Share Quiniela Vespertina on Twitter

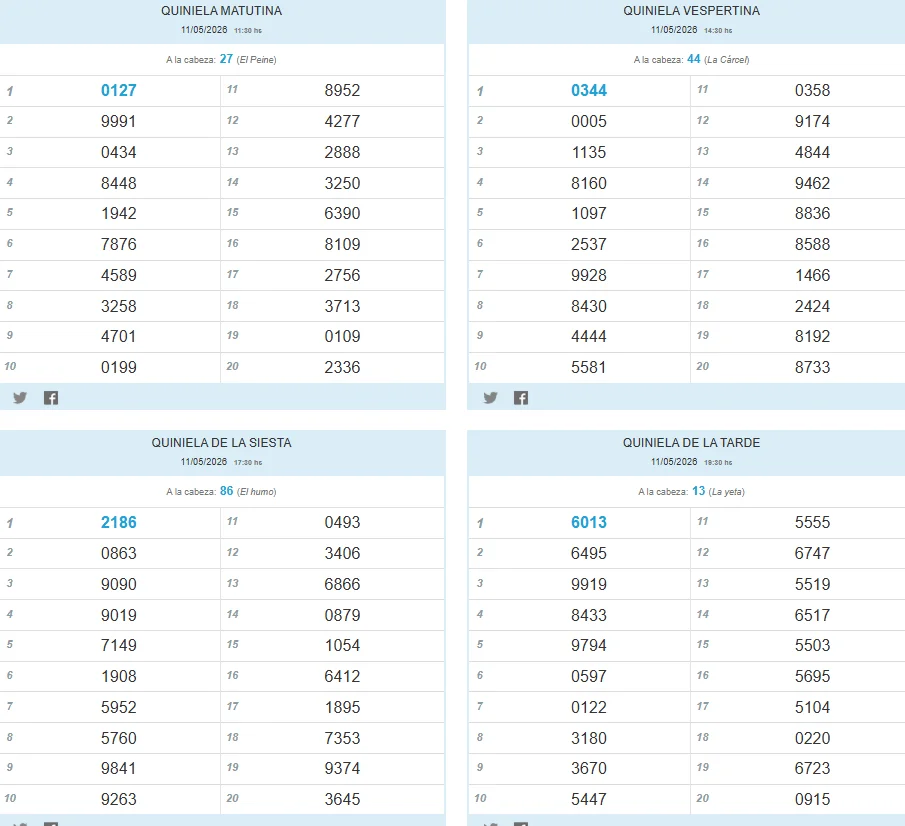(491, 398)
